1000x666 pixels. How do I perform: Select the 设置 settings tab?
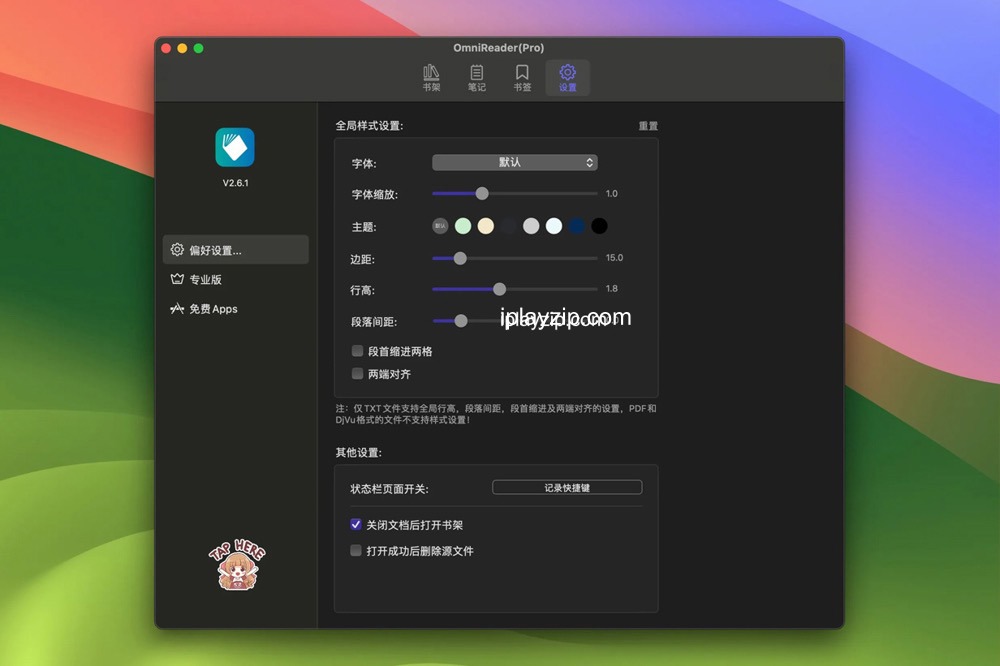568,78
